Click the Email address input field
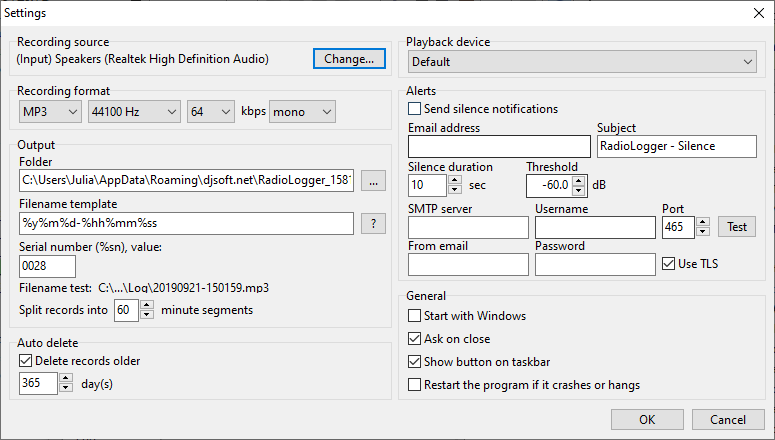The image size is (775, 440). pos(499,147)
